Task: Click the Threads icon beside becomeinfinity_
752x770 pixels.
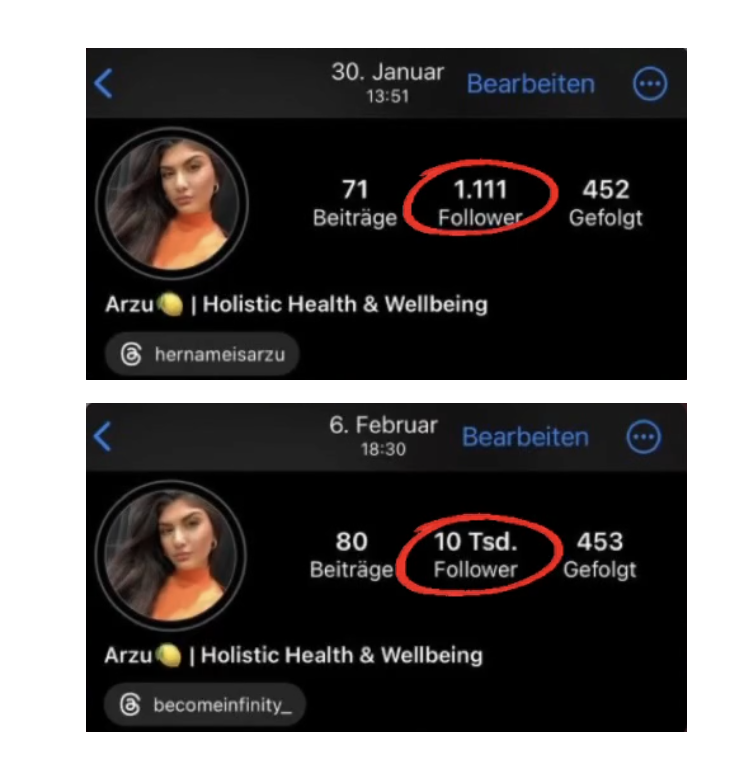Action: pyautogui.click(x=130, y=705)
